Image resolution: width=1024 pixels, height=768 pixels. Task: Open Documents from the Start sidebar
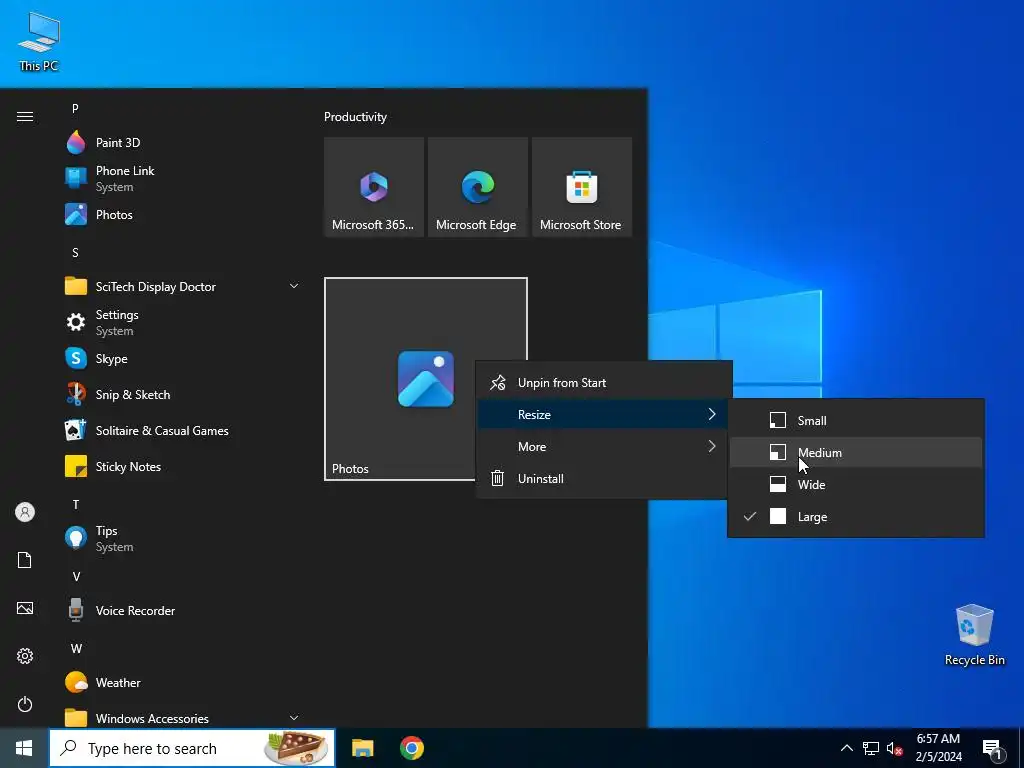coord(25,560)
